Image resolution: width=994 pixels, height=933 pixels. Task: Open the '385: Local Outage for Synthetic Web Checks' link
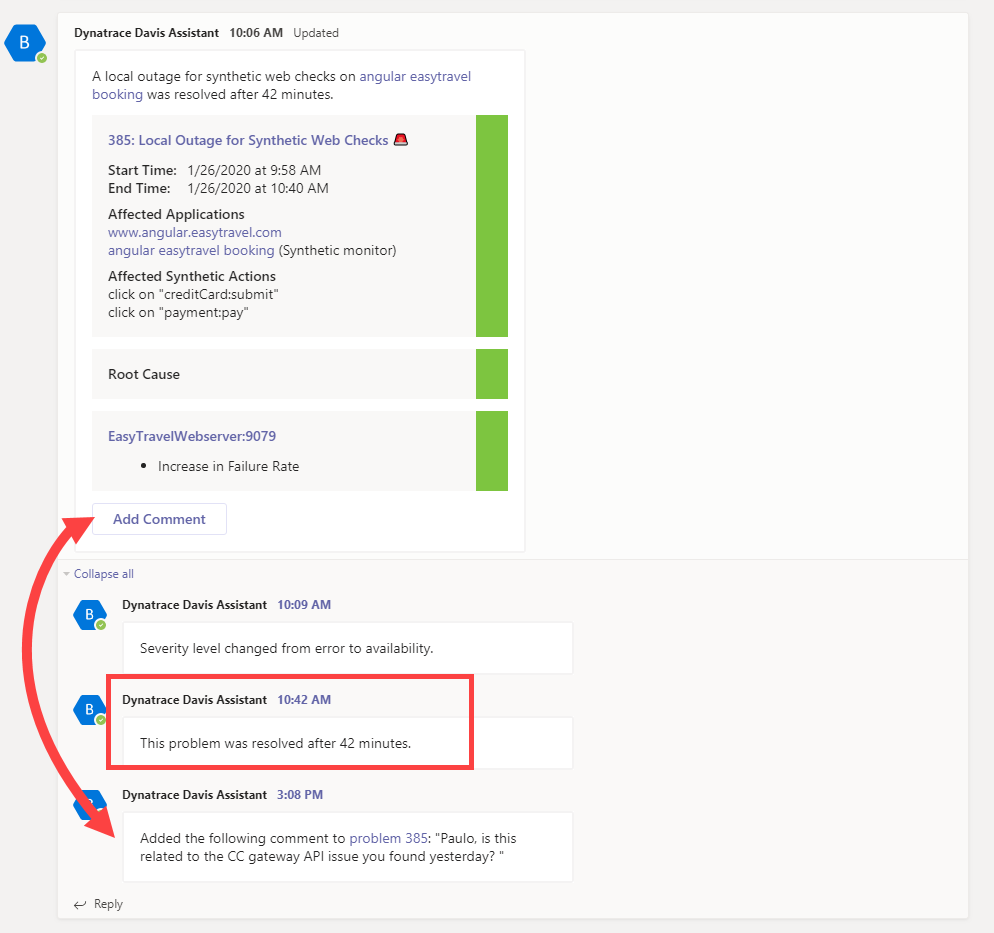click(248, 140)
